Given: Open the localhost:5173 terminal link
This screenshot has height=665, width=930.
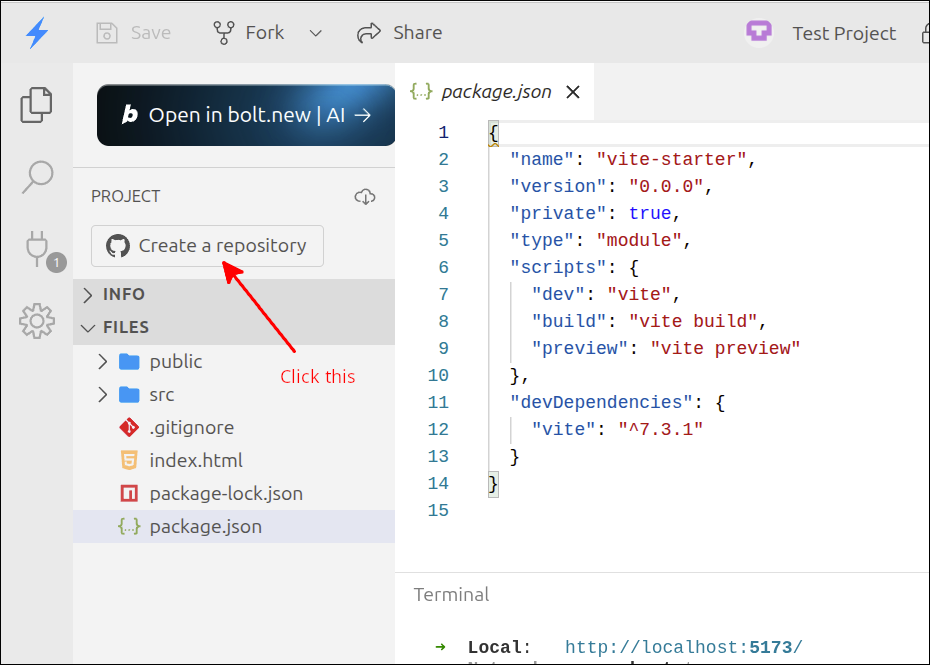Looking at the screenshot, I should 683,647.
